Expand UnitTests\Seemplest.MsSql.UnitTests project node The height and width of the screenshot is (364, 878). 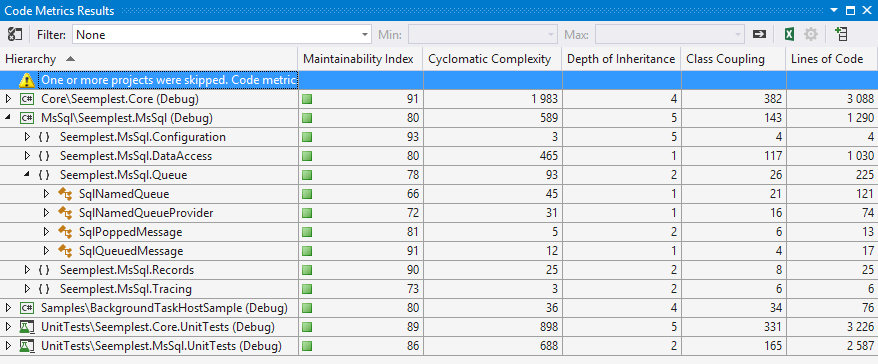tap(8, 346)
